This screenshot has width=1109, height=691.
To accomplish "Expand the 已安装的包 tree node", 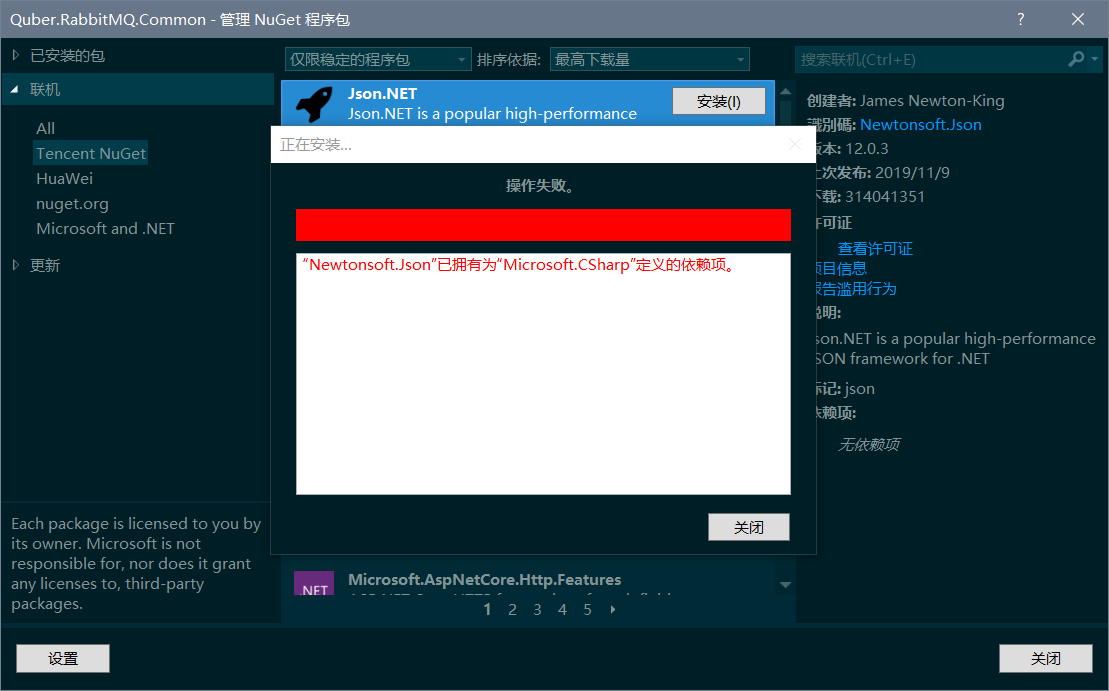I will pyautogui.click(x=16, y=55).
